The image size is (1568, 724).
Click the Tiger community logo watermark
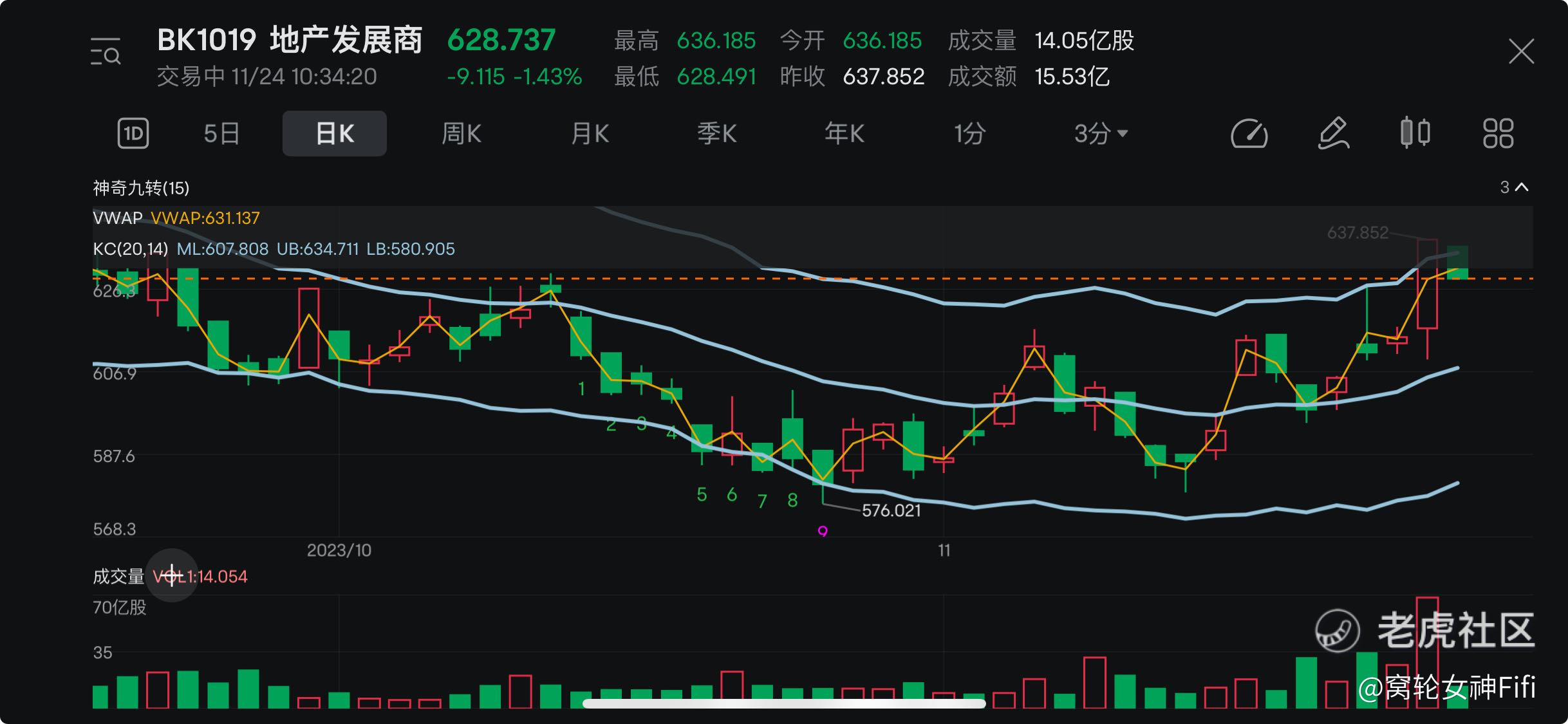pos(1338,630)
